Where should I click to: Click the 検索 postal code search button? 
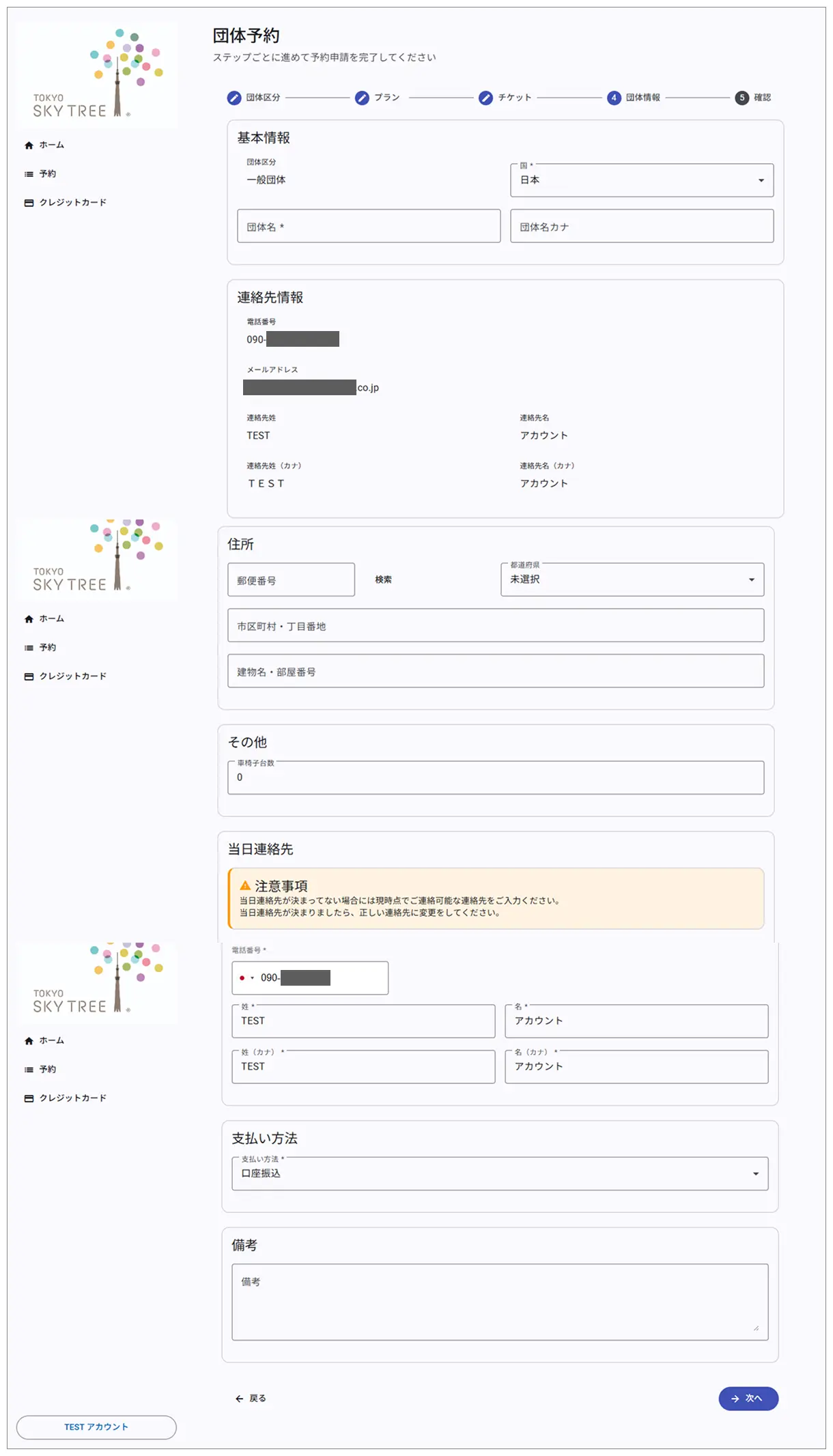pyautogui.click(x=384, y=580)
